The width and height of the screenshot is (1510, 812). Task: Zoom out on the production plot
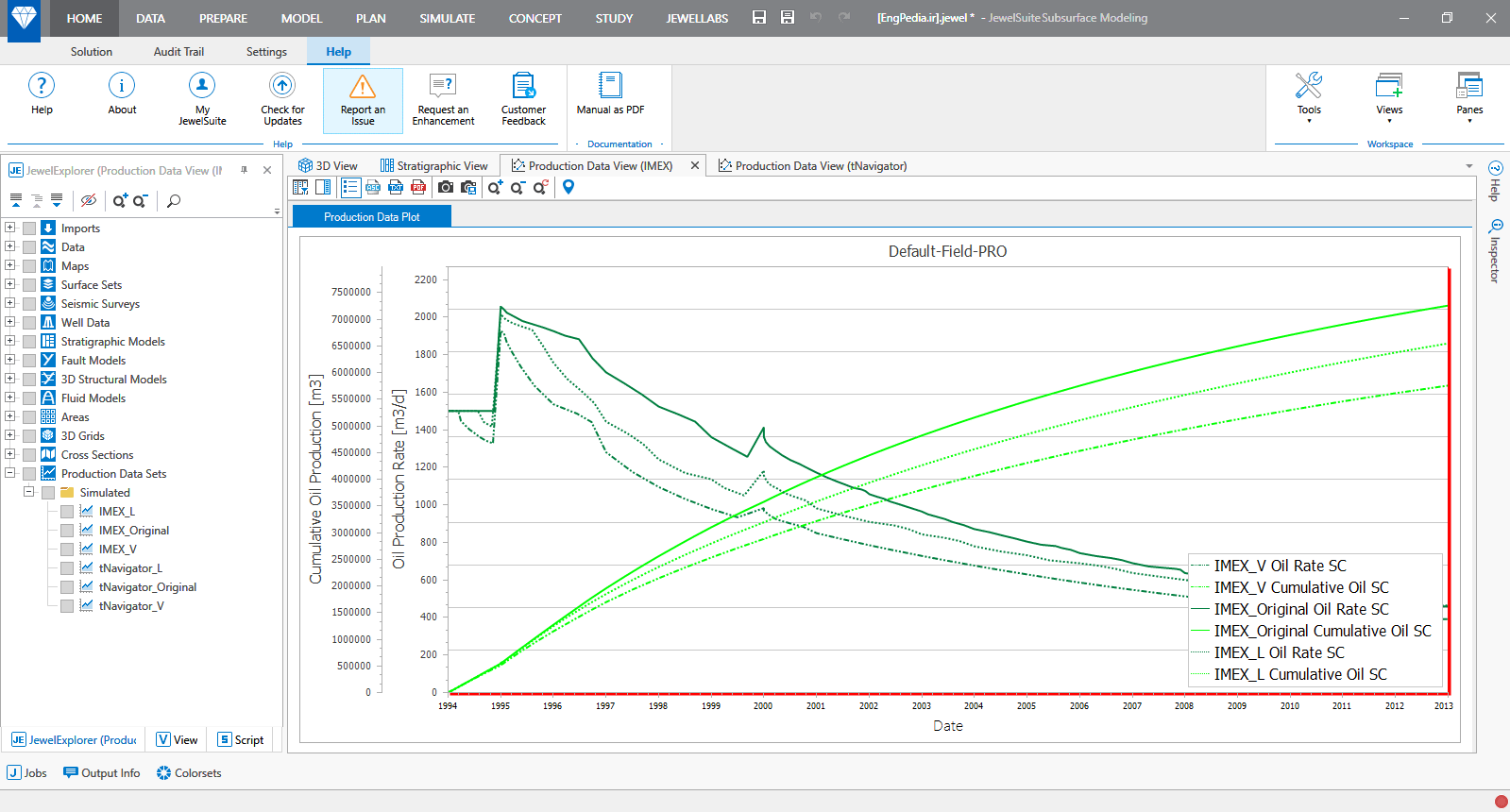517,187
